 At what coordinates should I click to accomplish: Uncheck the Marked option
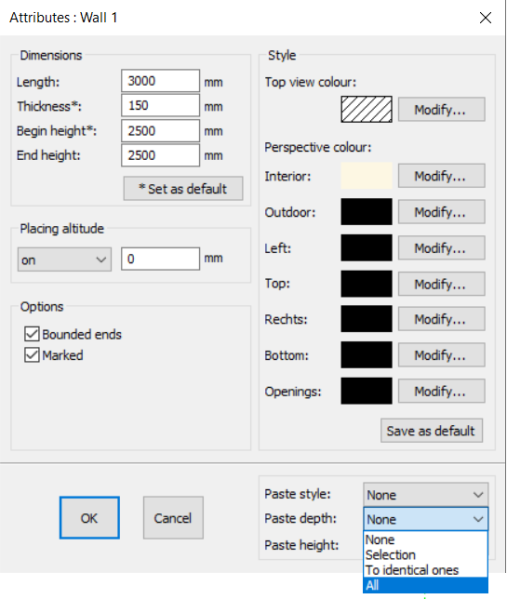[x=32, y=355]
